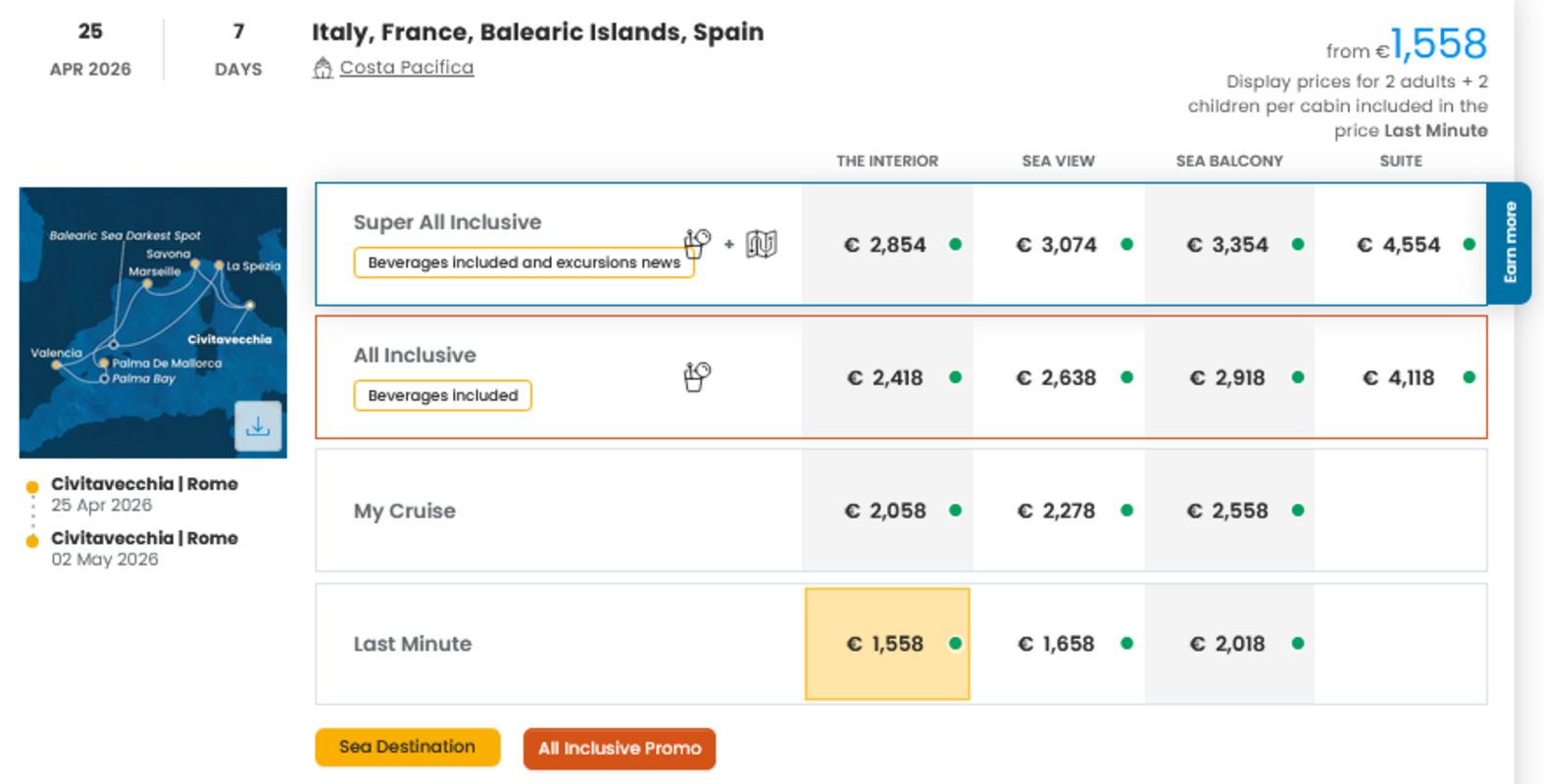Click beverage icon in Super All Inclusive row
This screenshot has height=784, width=1544.
697,243
